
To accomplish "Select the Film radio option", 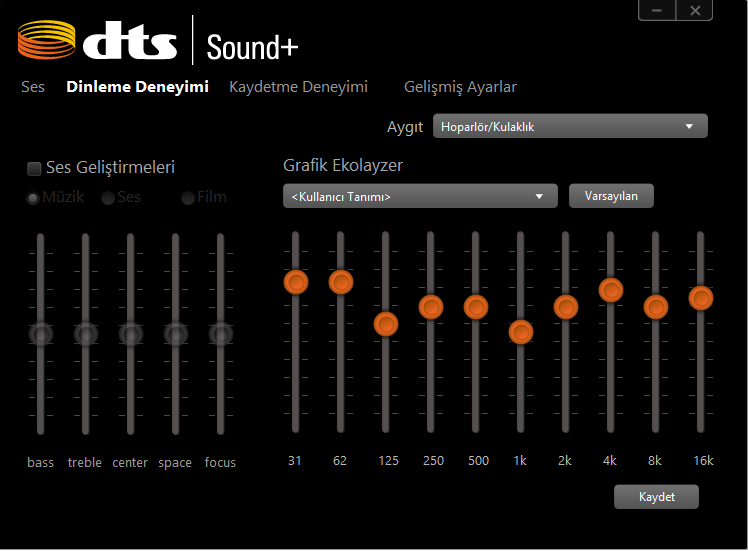I will [187, 198].
